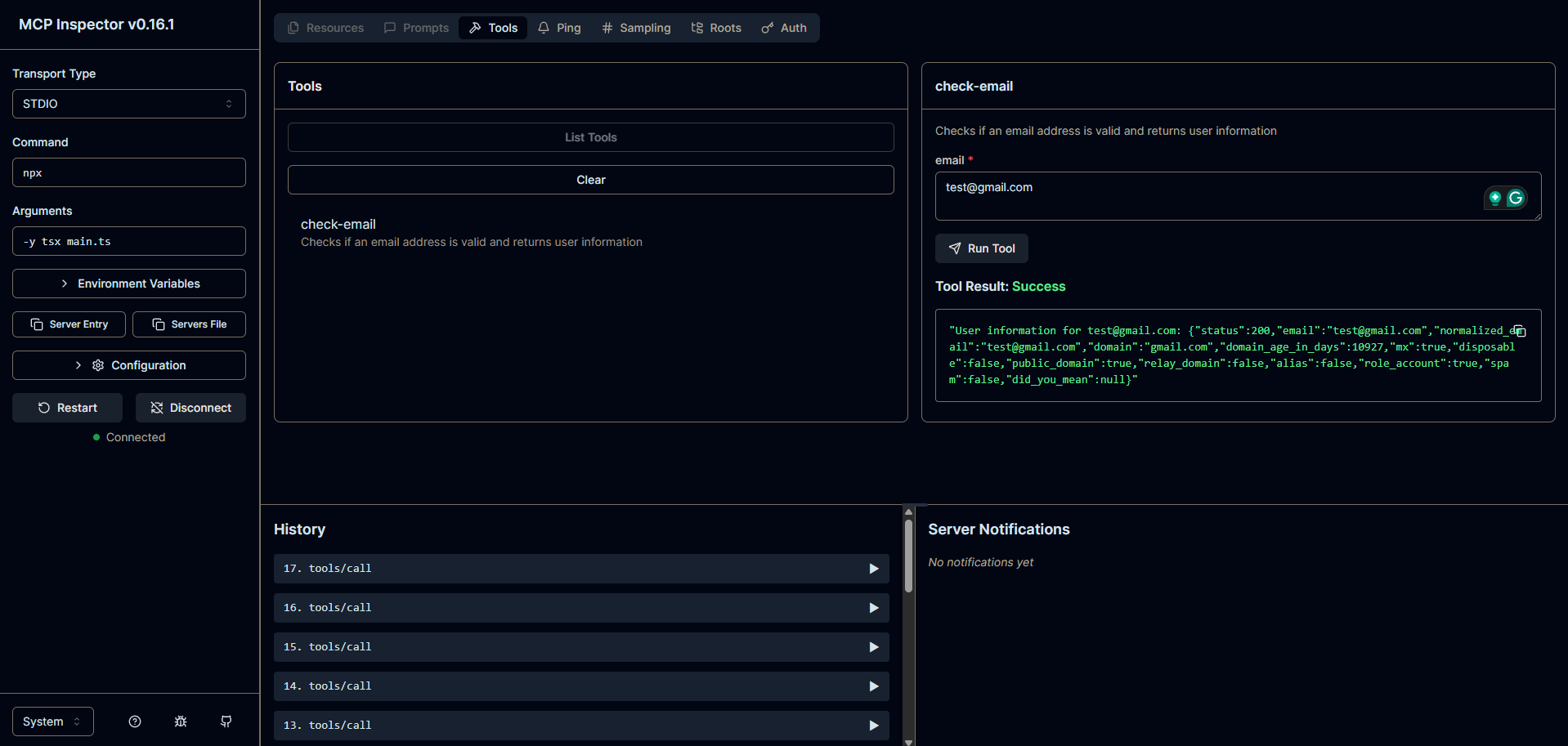Switch to the Ping tab

(560, 28)
